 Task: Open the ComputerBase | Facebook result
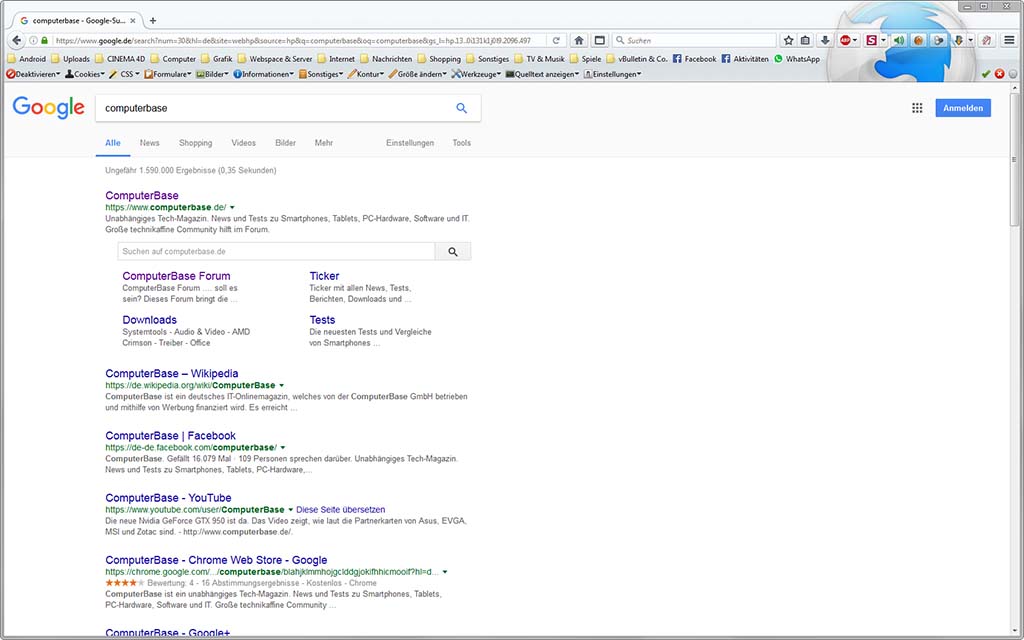coord(170,436)
